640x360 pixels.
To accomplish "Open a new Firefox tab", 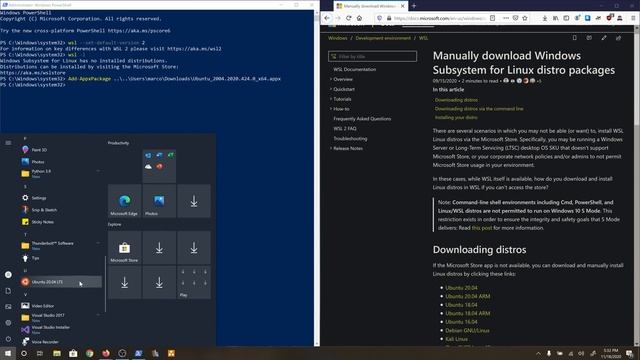I will click(x=414, y=6).
